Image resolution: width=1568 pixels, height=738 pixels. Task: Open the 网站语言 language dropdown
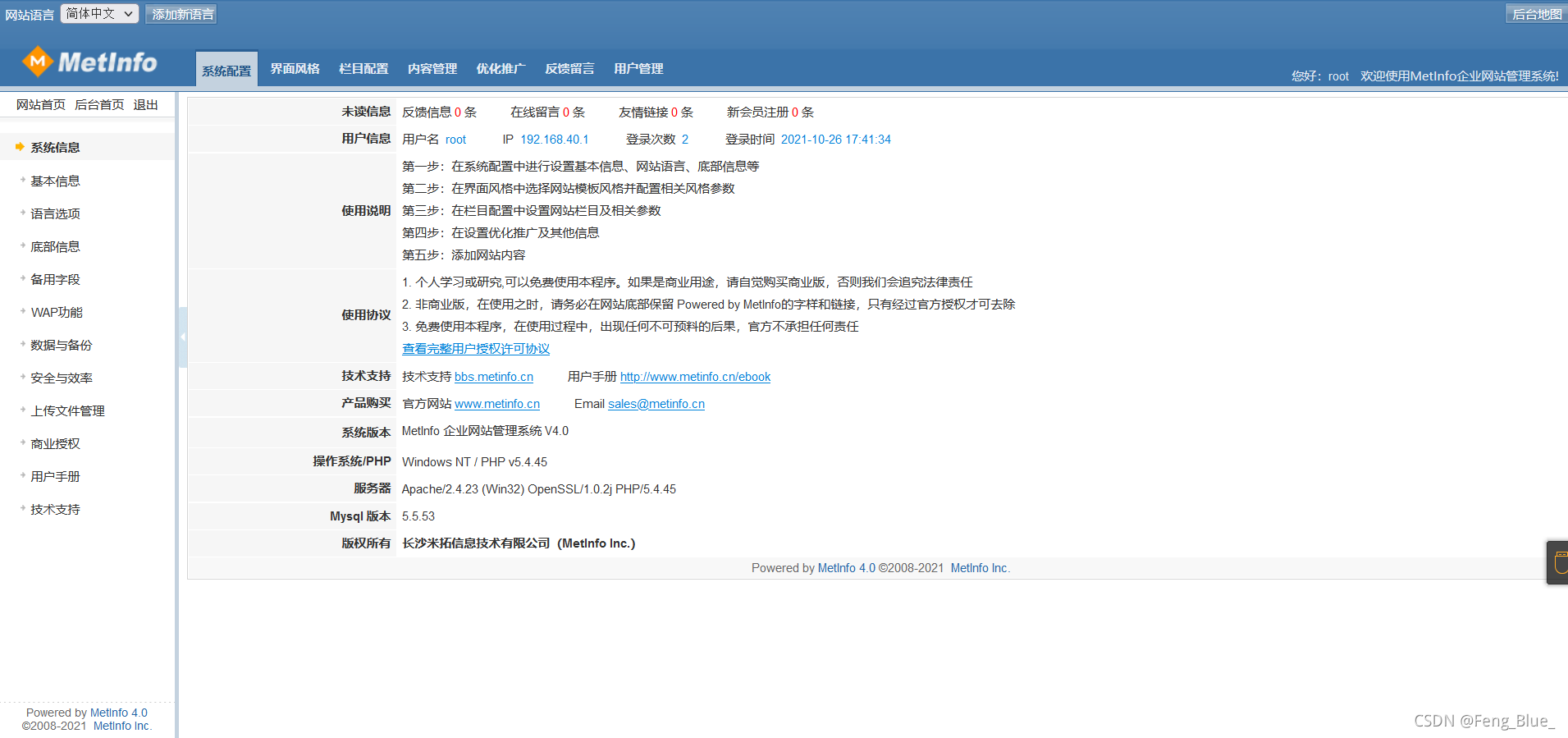coord(99,14)
